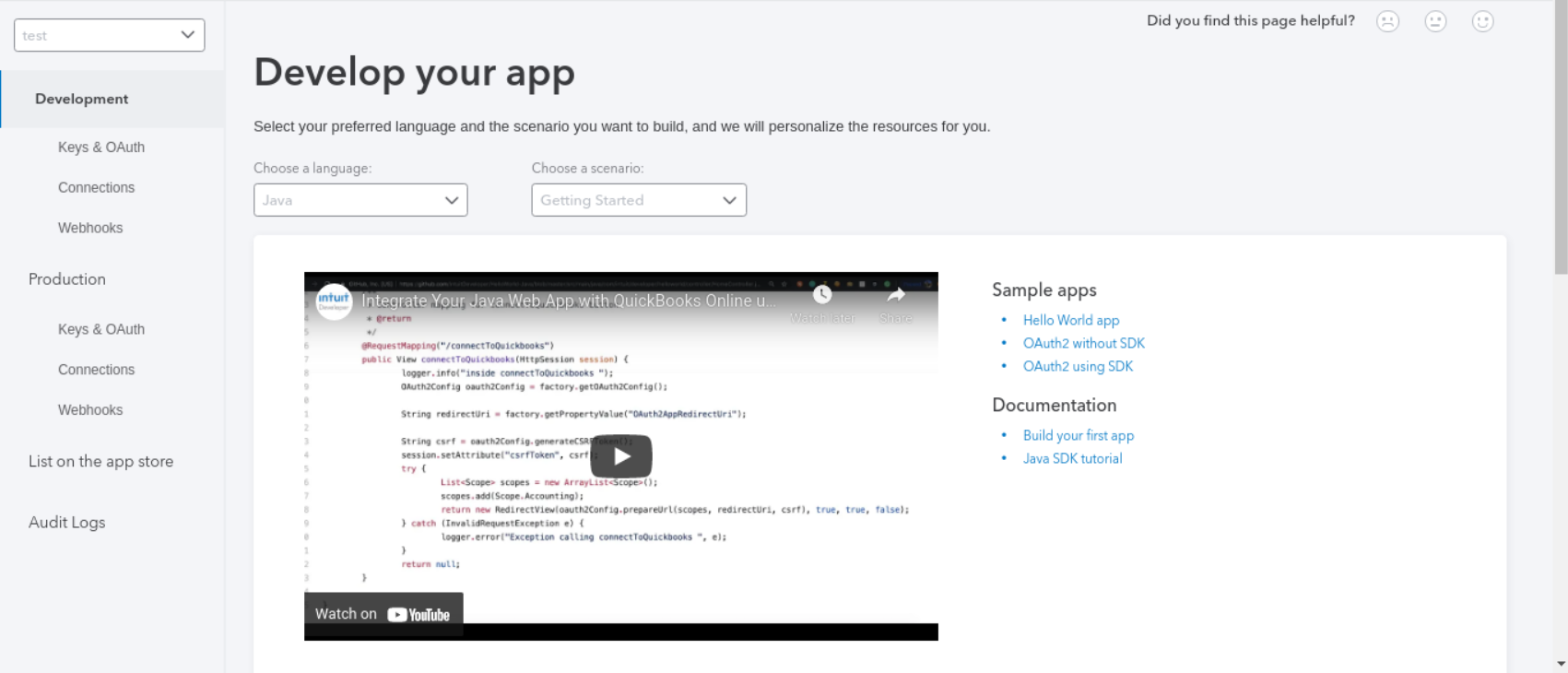Click the Documentation heading
1568x673 pixels.
(1055, 406)
